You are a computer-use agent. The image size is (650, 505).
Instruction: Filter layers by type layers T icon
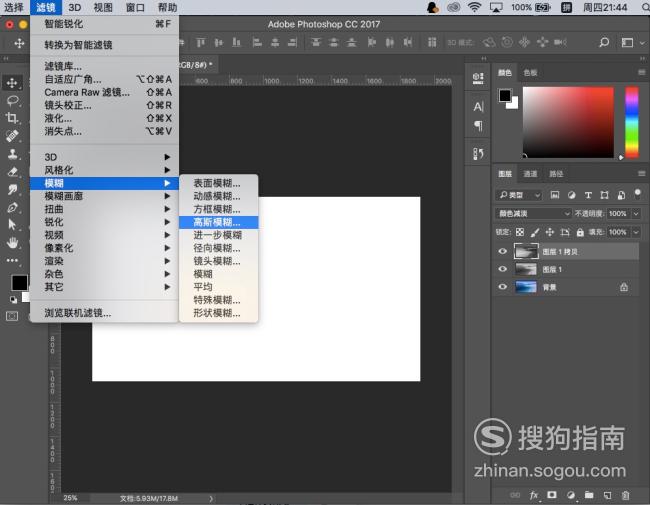[x=588, y=195]
